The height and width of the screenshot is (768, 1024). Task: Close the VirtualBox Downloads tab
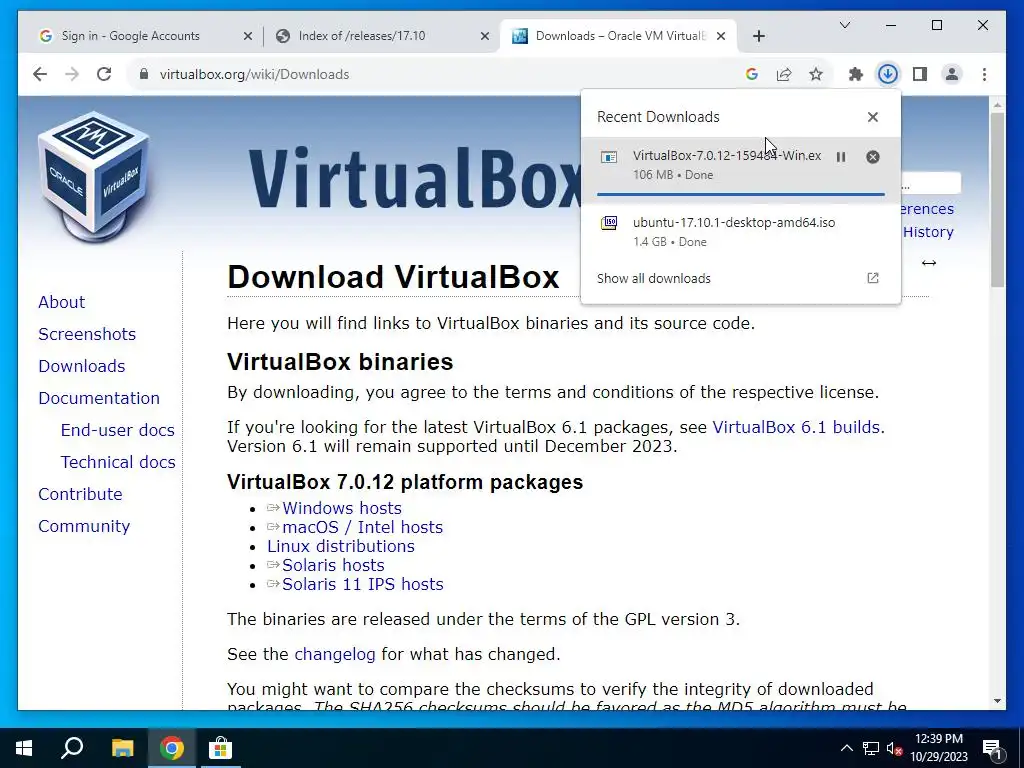point(721,36)
